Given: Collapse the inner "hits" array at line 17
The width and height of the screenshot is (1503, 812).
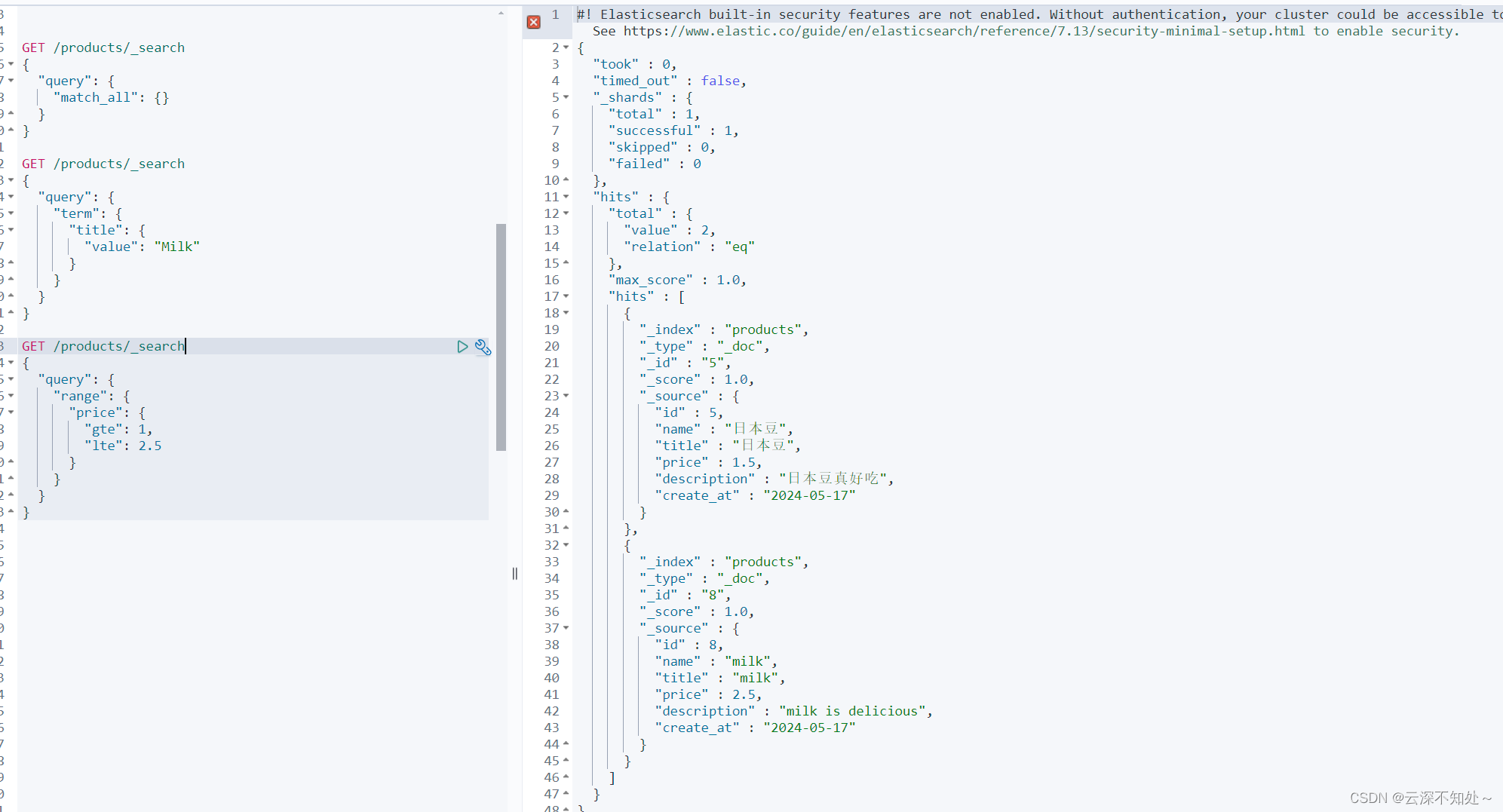Looking at the screenshot, I should coord(566,296).
